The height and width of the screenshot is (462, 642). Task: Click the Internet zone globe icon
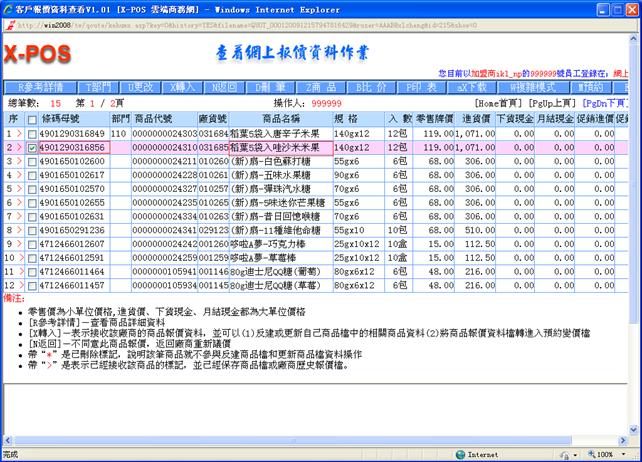coord(461,454)
